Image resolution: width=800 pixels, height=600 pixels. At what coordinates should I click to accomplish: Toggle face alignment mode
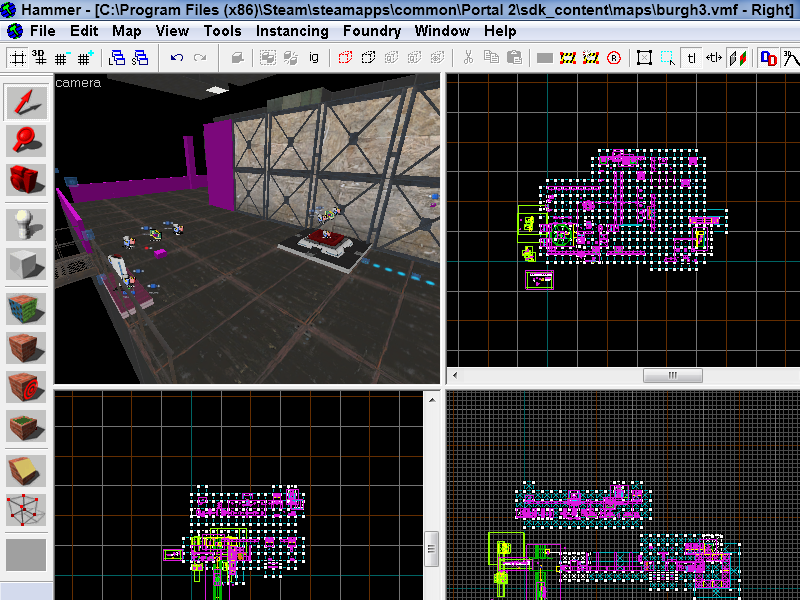click(737, 58)
